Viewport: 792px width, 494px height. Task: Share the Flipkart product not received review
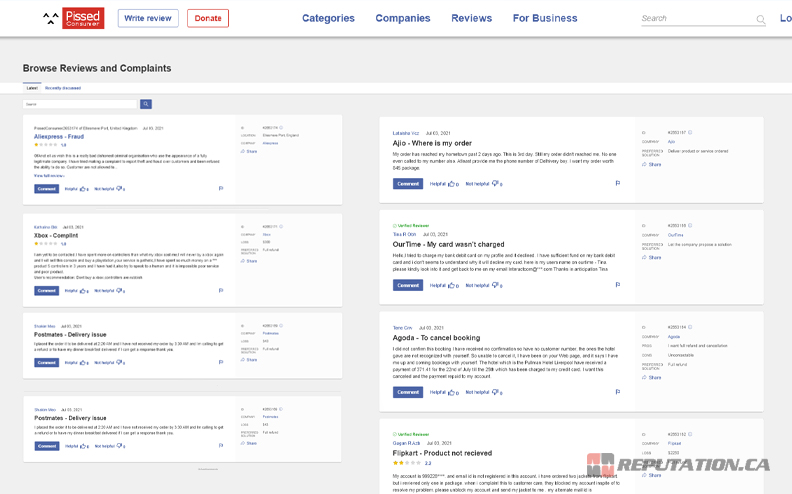tap(652, 475)
